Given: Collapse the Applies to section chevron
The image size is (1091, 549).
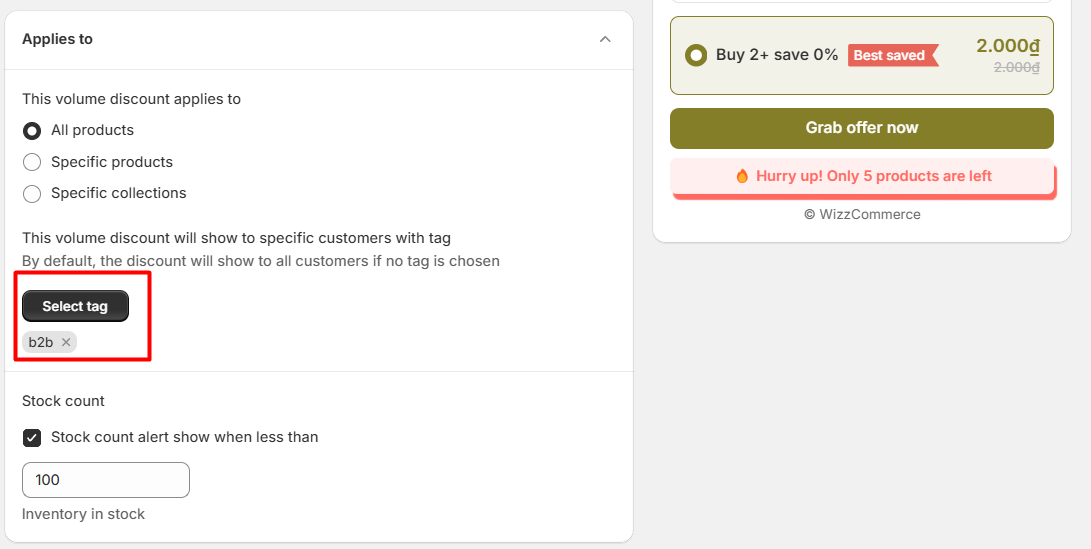Looking at the screenshot, I should click(605, 40).
